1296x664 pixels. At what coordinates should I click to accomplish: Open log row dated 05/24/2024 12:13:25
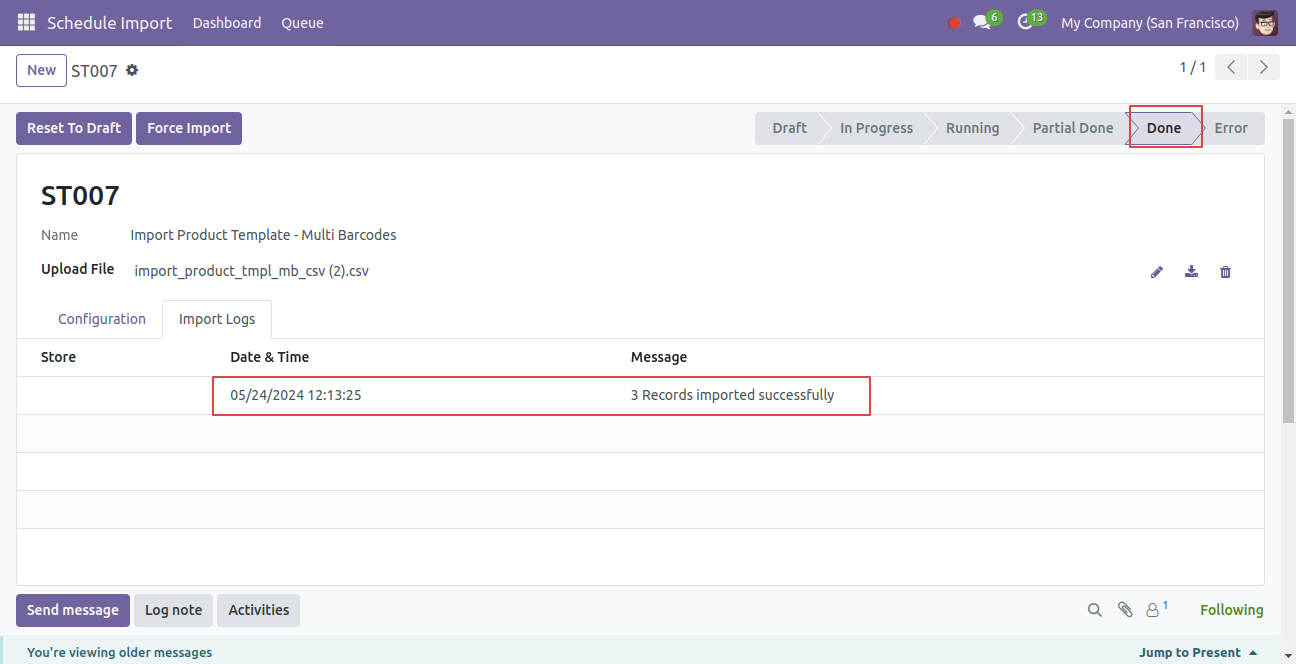click(x=640, y=395)
